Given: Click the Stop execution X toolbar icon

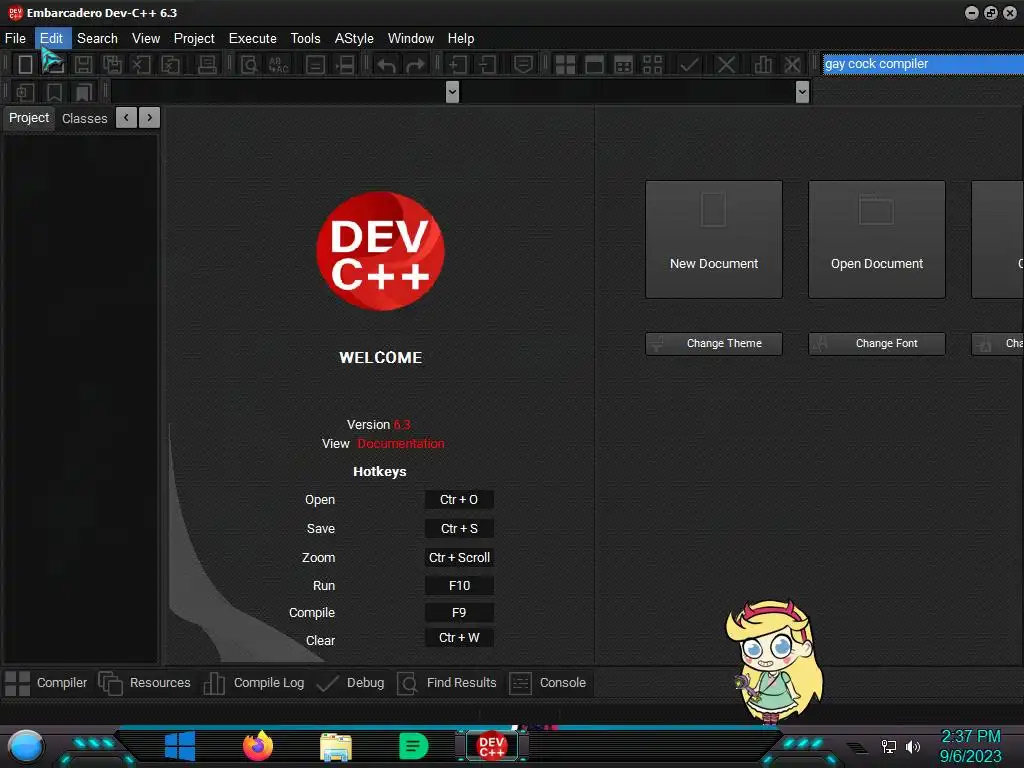Looking at the screenshot, I should (726, 64).
